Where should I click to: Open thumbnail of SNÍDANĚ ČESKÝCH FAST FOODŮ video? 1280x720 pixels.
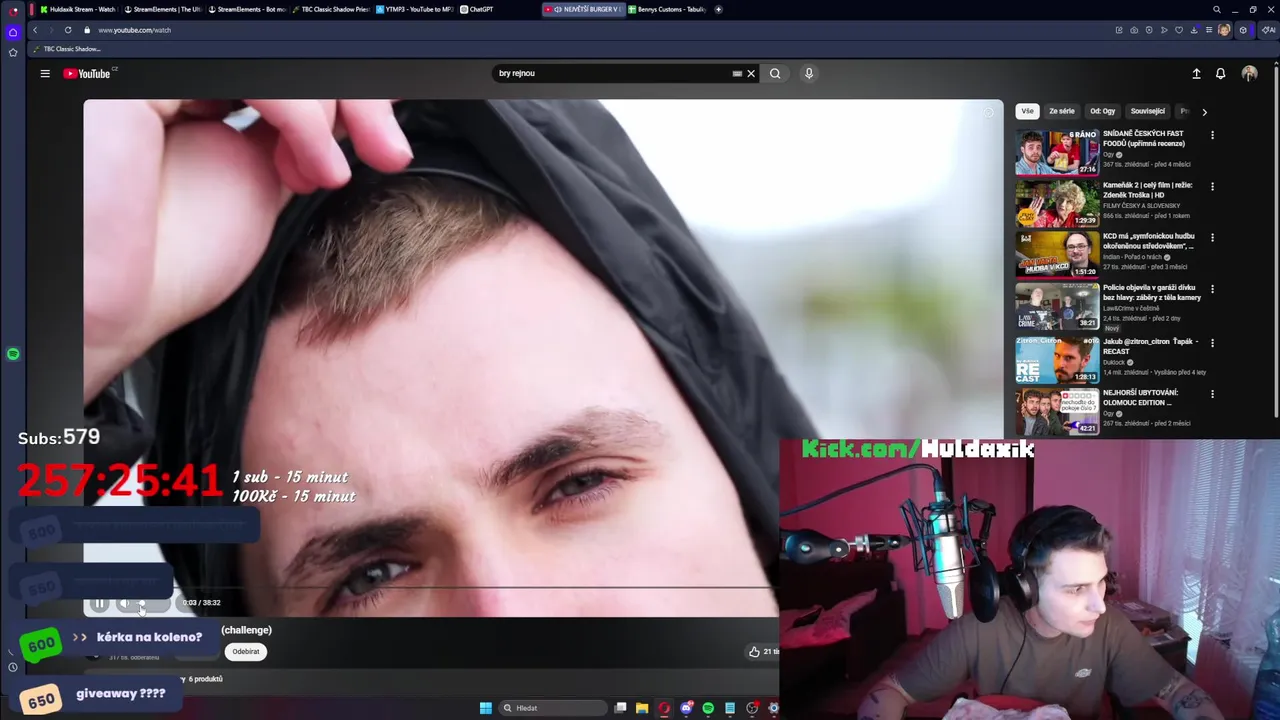click(1057, 152)
